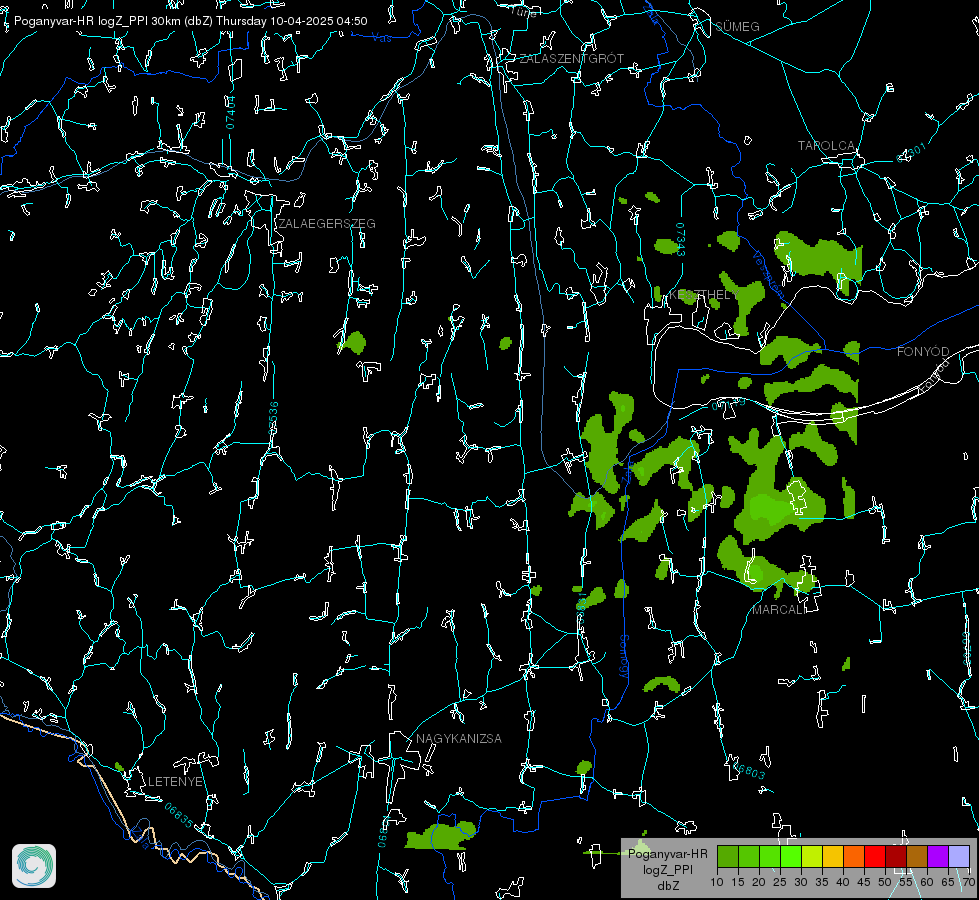Click the 10 value on legend scale

tap(717, 883)
